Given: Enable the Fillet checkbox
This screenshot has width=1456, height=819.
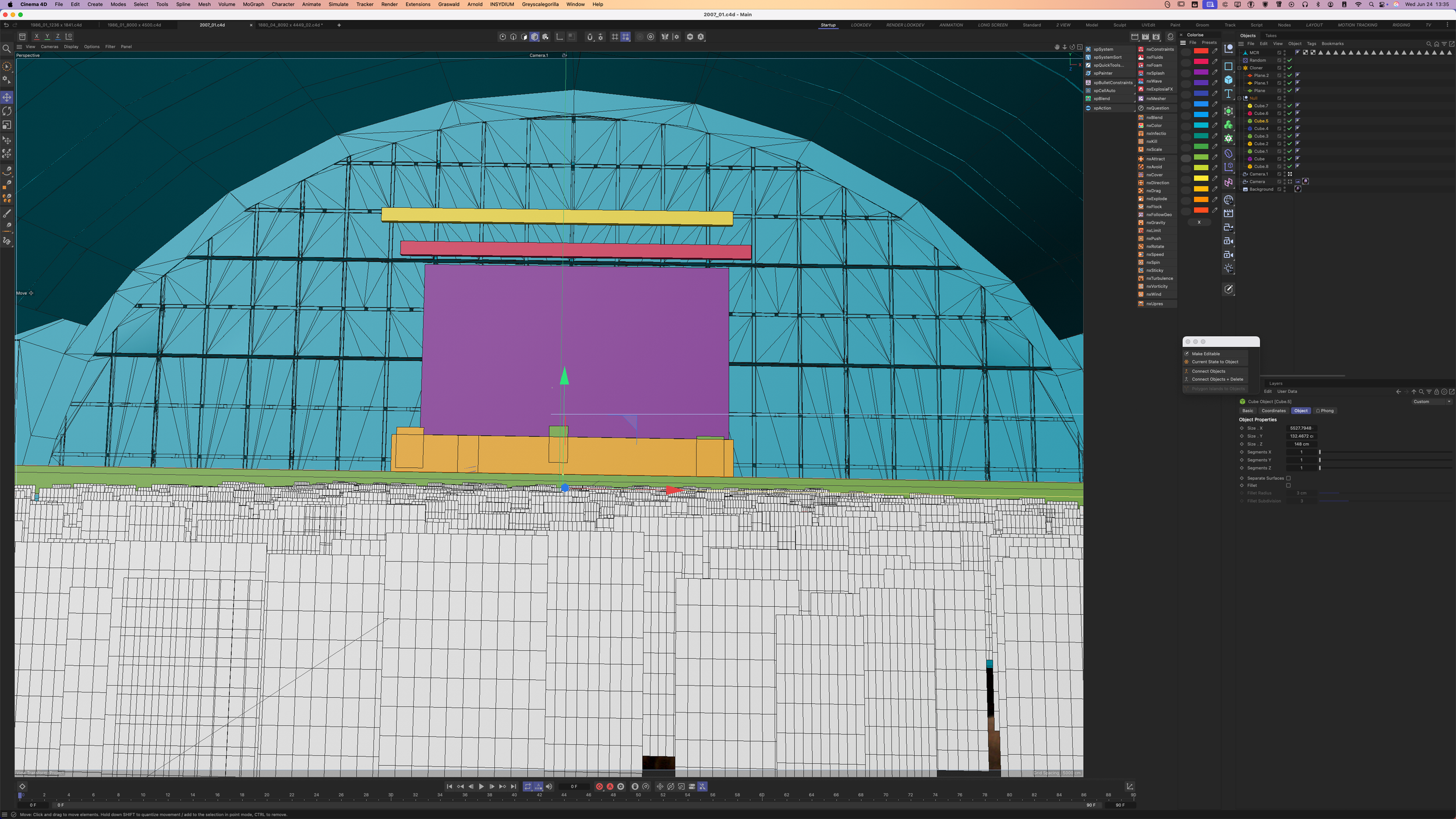Looking at the screenshot, I should coord(1288,485).
